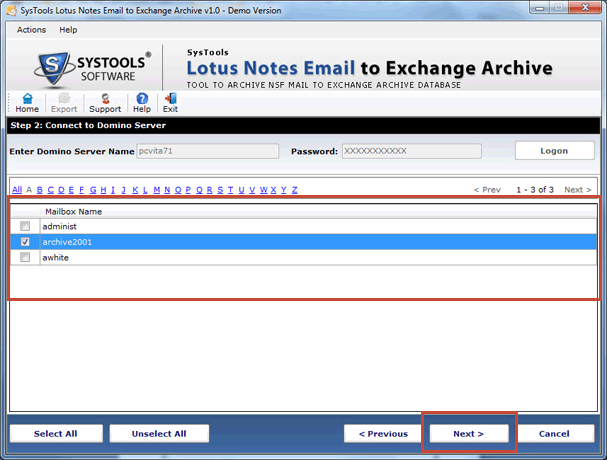Filter mailboxes by letter W
The width and height of the screenshot is (607, 460).
[x=264, y=190]
